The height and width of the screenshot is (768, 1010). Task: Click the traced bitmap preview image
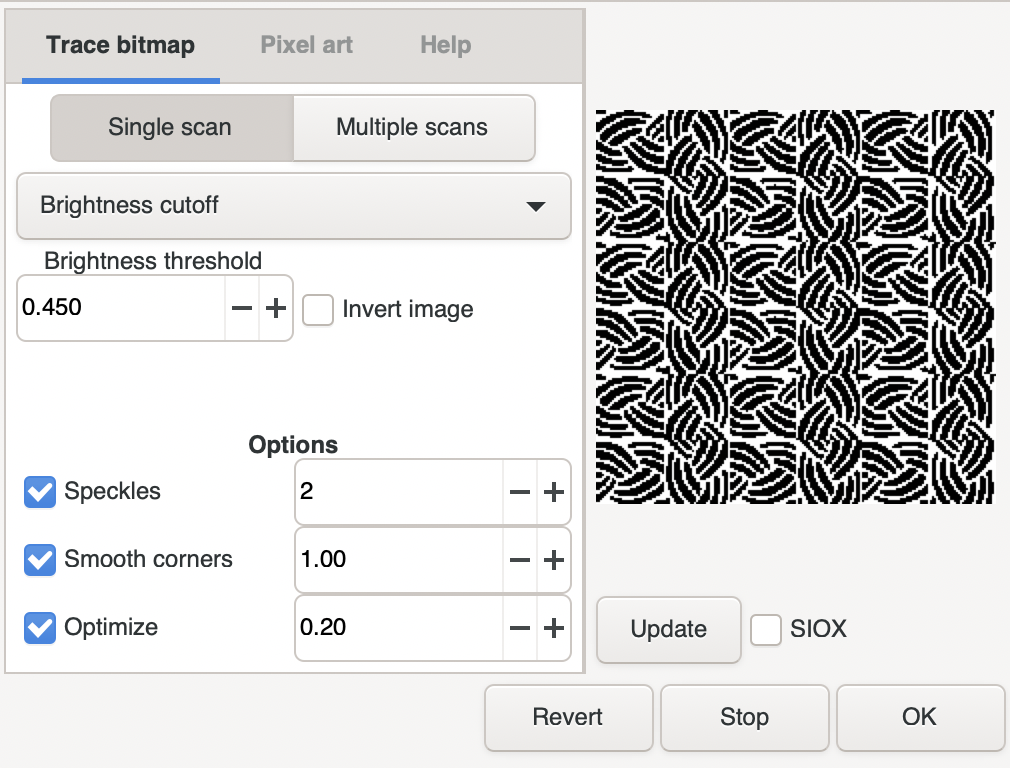pos(794,306)
